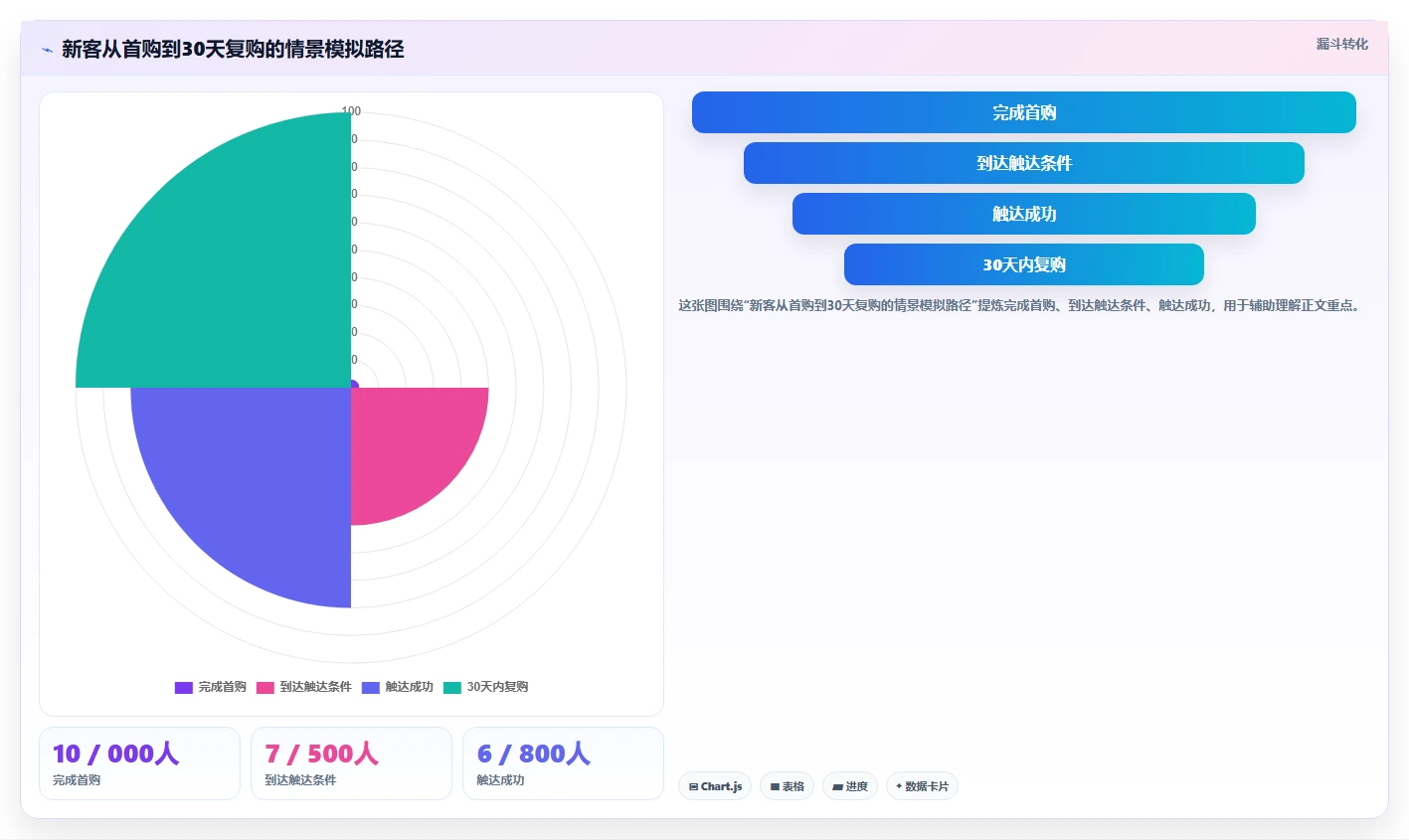Click the 7 / 500人 stat card

pos(351,763)
